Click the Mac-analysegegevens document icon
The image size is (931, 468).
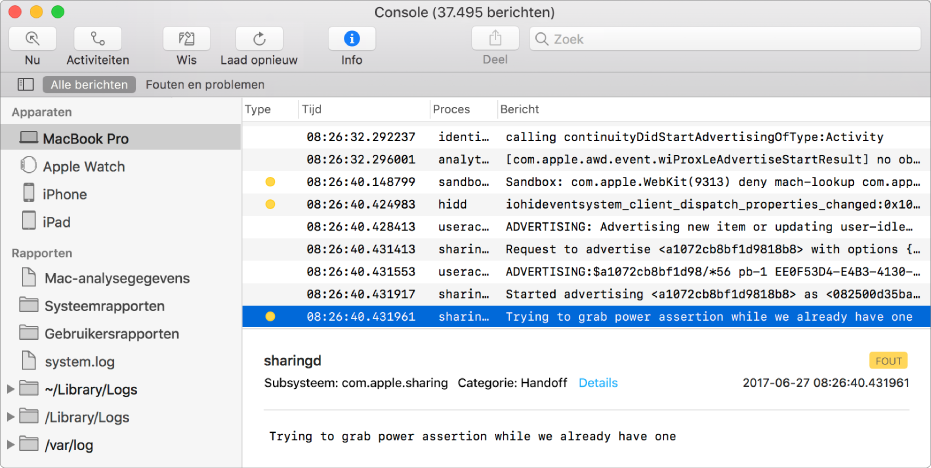pos(28,277)
